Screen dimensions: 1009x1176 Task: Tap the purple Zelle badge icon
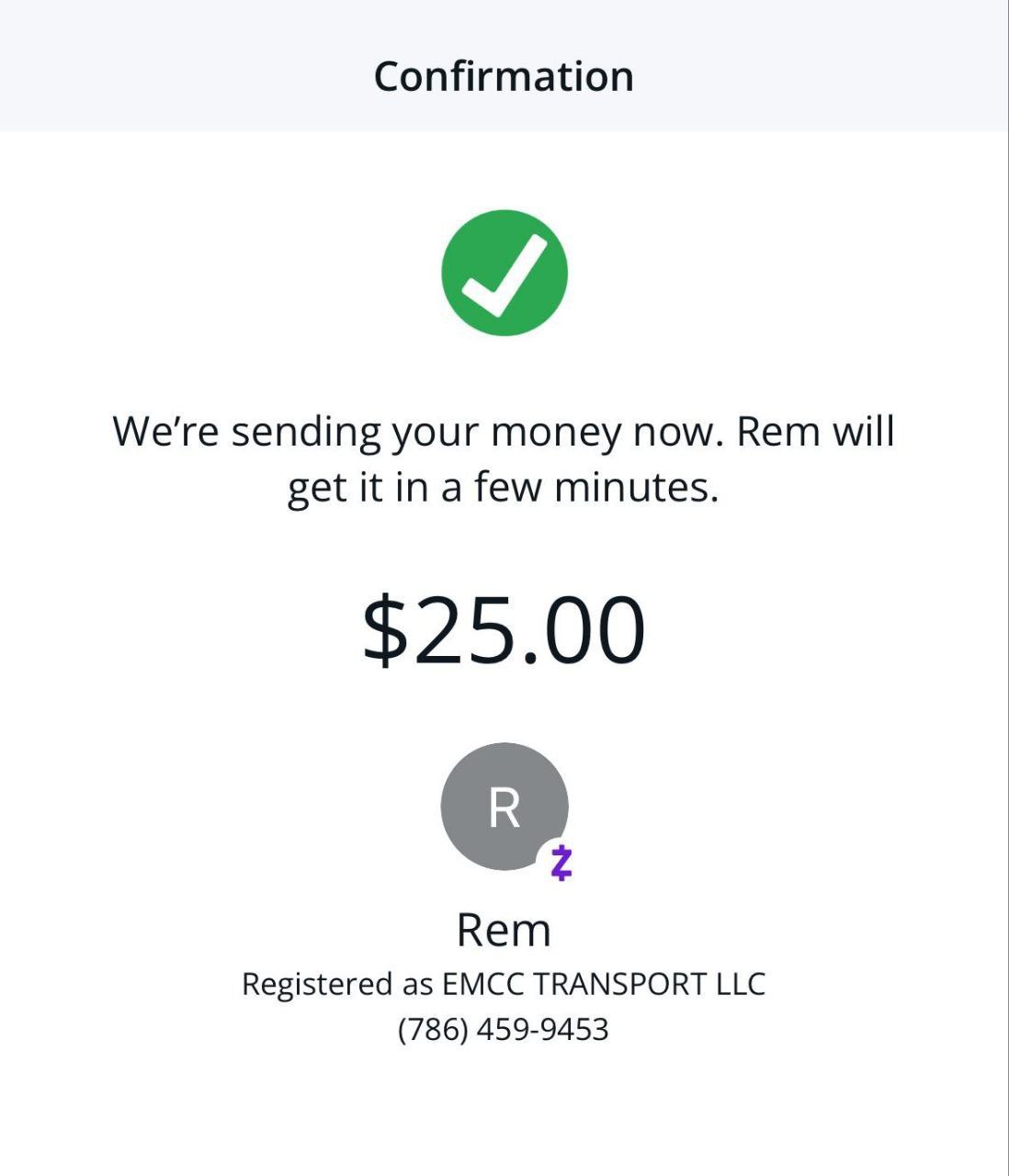coord(561,864)
